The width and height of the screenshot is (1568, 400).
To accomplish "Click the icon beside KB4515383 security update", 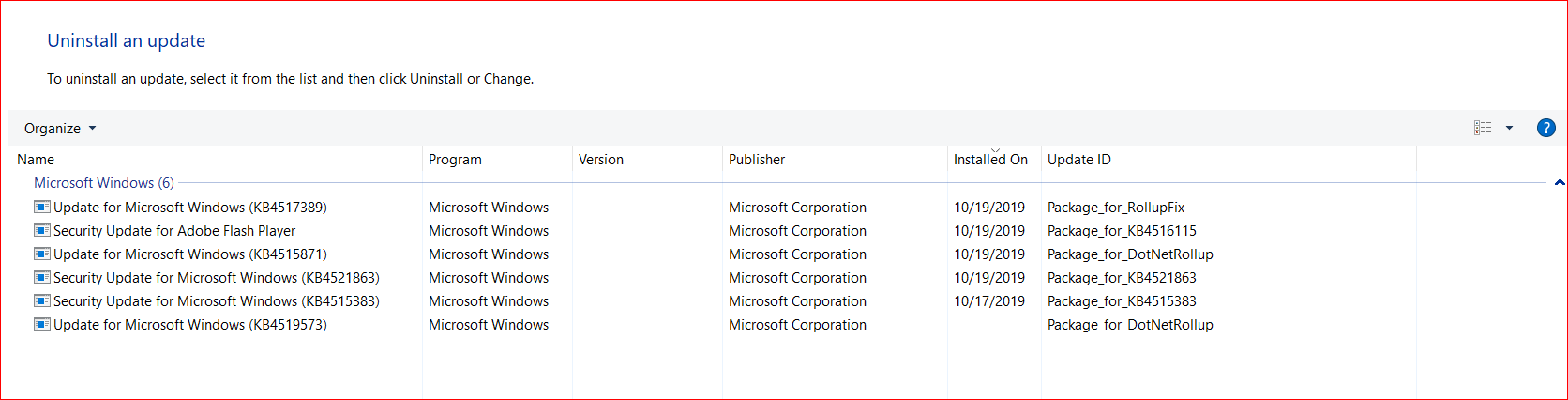I will 42,300.
